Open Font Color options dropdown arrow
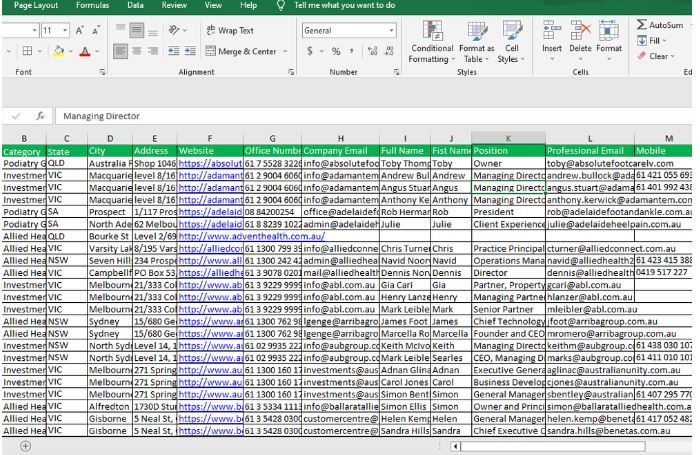700x455 pixels. click(x=97, y=51)
